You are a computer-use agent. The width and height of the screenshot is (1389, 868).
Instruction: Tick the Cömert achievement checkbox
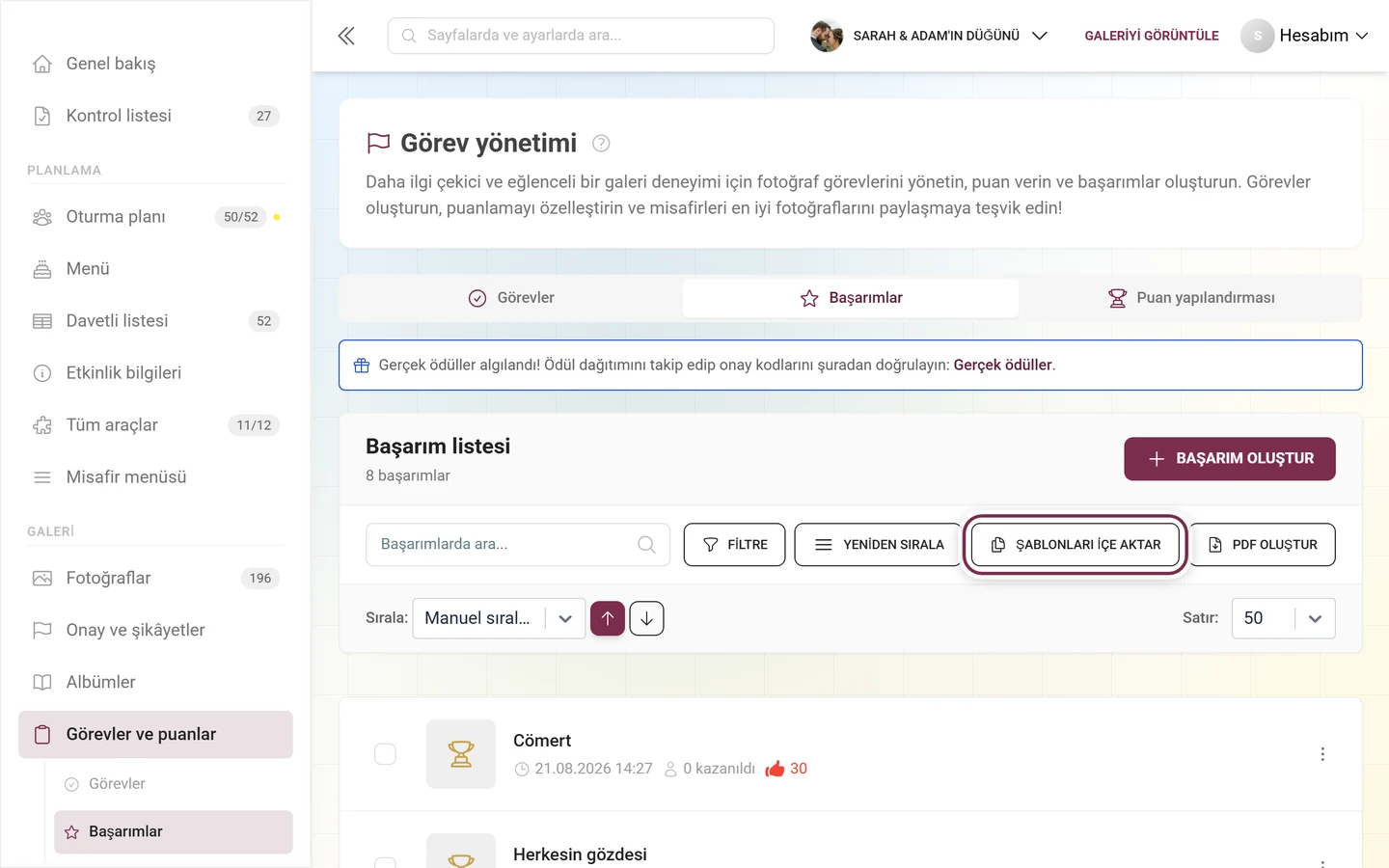click(x=385, y=754)
